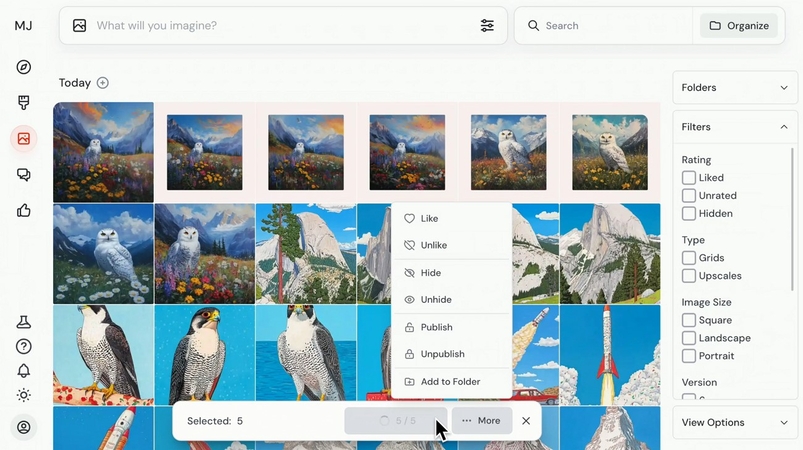Click the MJ logo
Screen dimensions: 803x450
tap(24, 26)
